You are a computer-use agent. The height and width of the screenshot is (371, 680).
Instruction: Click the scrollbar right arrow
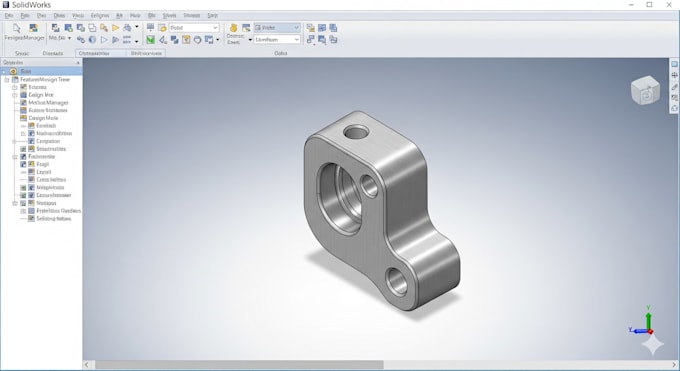coord(674,365)
